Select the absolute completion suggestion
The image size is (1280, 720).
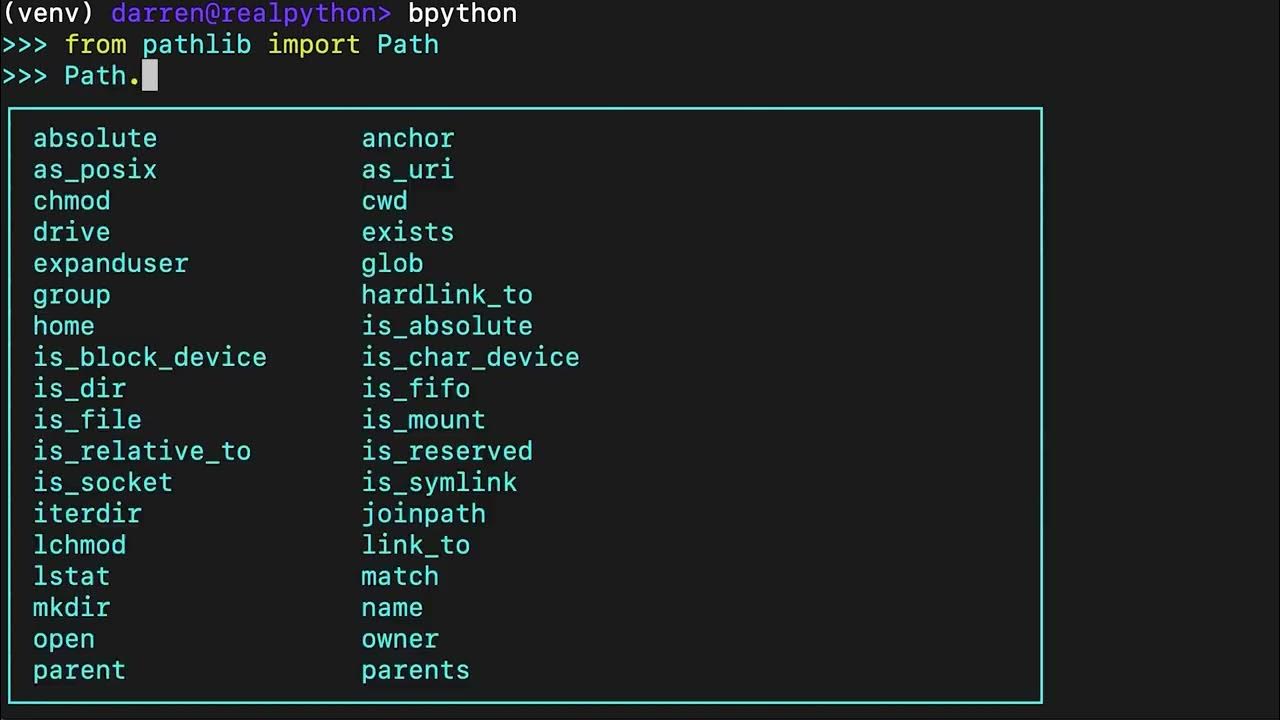point(95,138)
